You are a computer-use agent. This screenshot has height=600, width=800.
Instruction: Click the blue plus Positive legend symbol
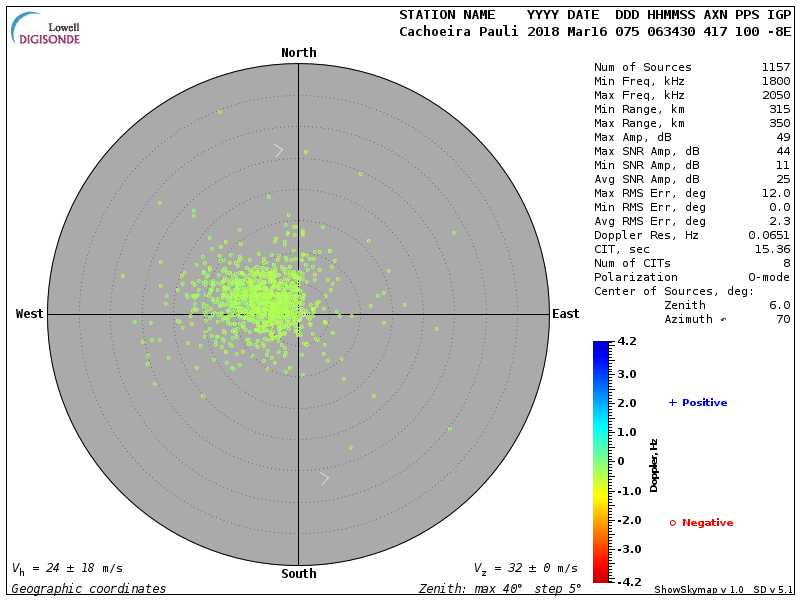tap(673, 402)
